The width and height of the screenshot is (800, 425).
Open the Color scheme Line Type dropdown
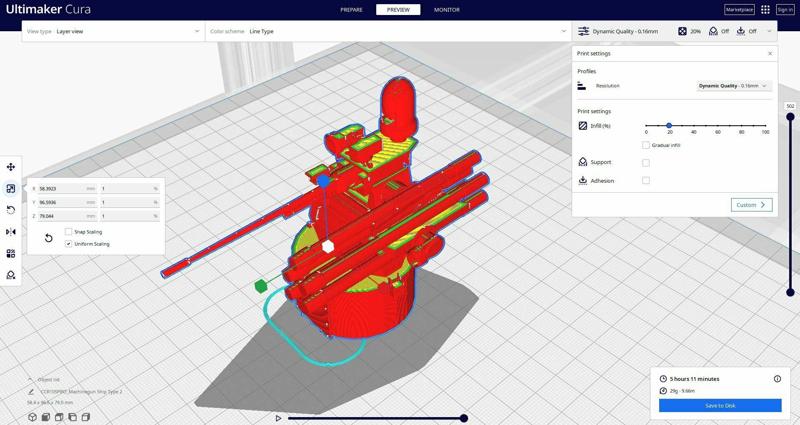point(388,31)
